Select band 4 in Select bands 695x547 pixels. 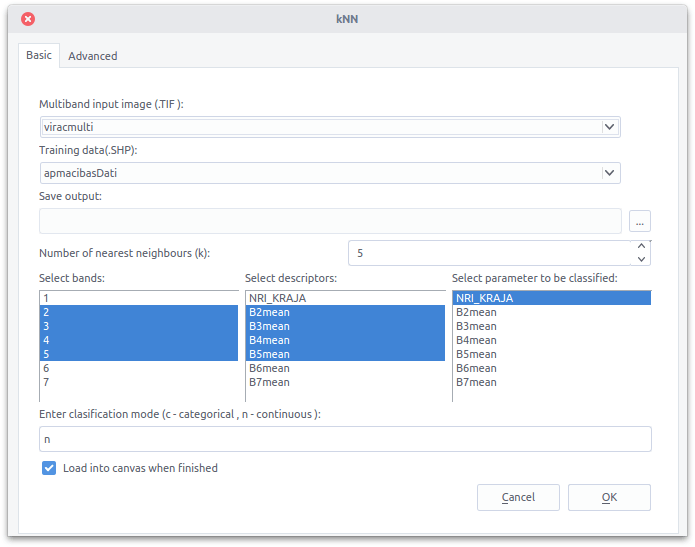(139, 340)
